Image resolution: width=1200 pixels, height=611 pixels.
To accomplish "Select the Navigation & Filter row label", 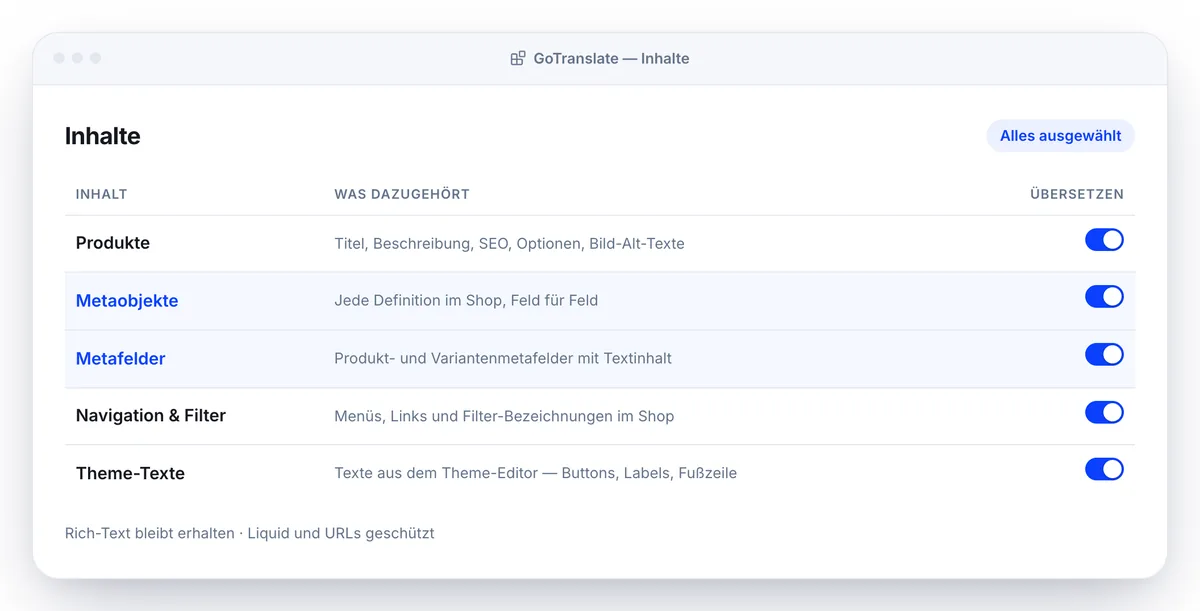I will (x=151, y=416).
